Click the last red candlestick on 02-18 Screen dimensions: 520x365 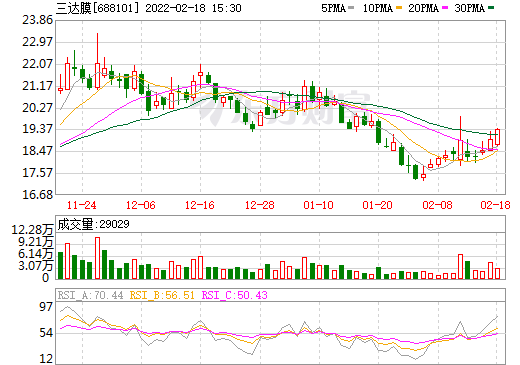click(497, 137)
